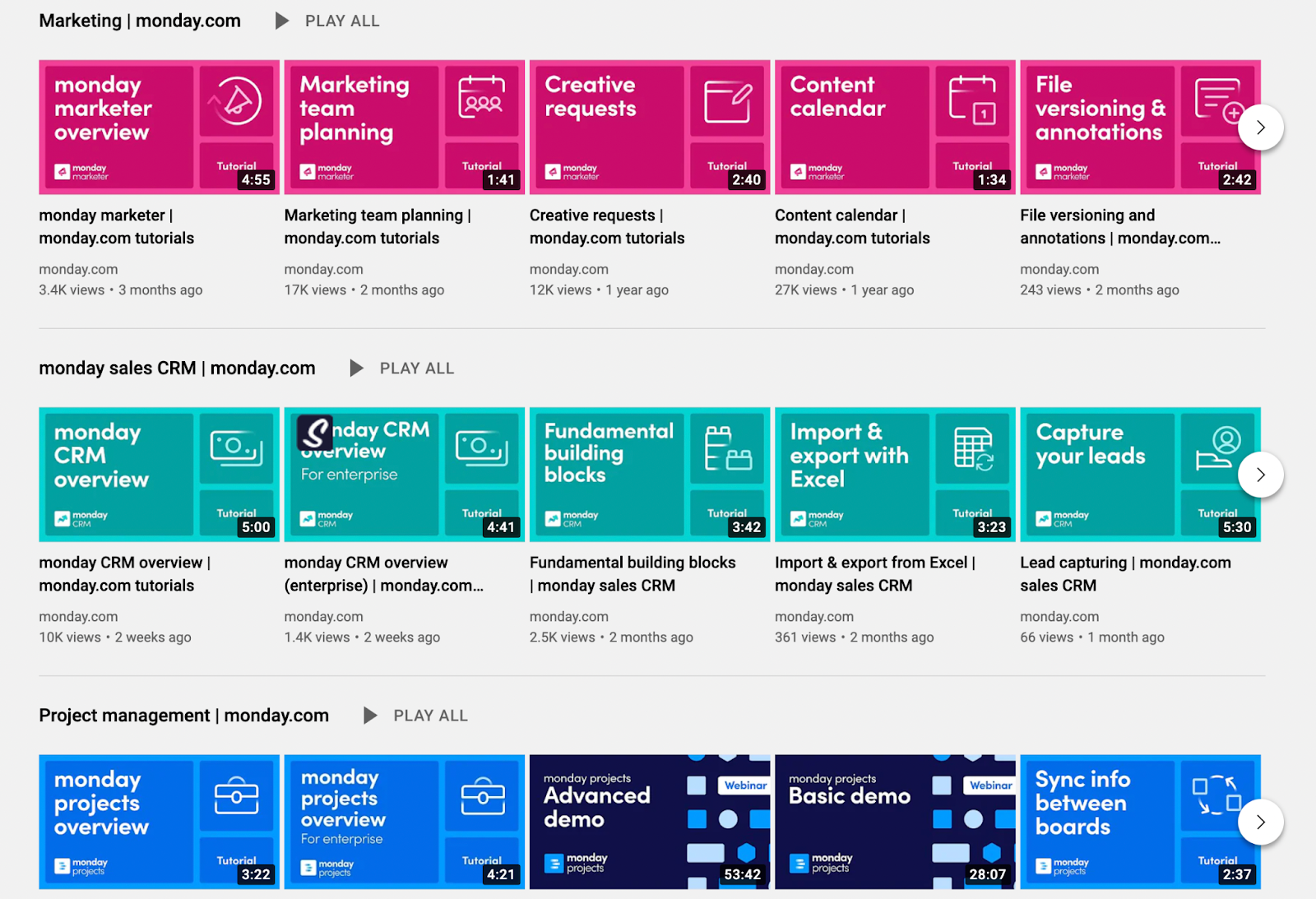
Task: Open the monday marketer overview thumbnail
Action: pyautogui.click(x=160, y=127)
